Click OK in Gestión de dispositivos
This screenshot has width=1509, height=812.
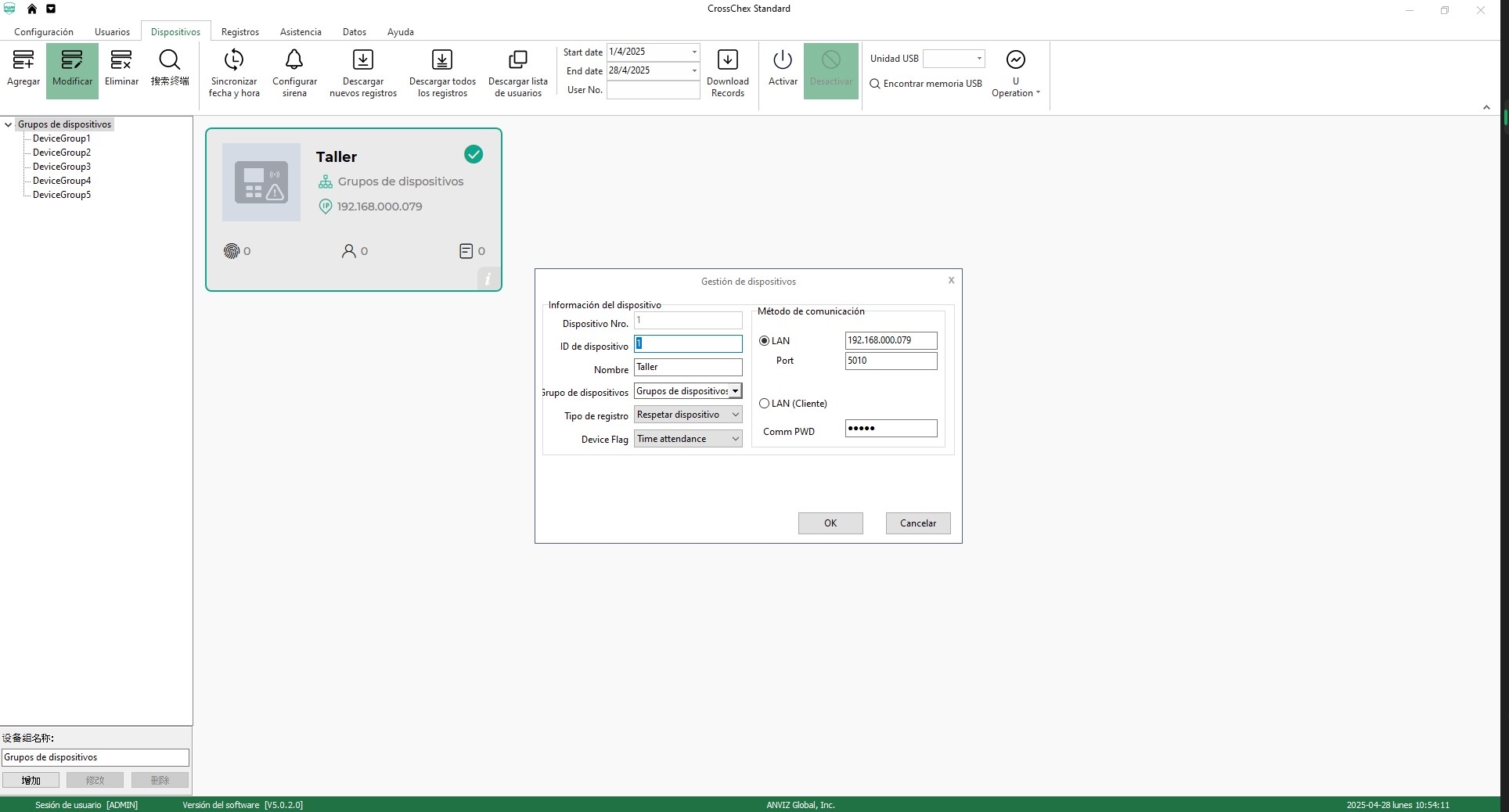pos(830,523)
